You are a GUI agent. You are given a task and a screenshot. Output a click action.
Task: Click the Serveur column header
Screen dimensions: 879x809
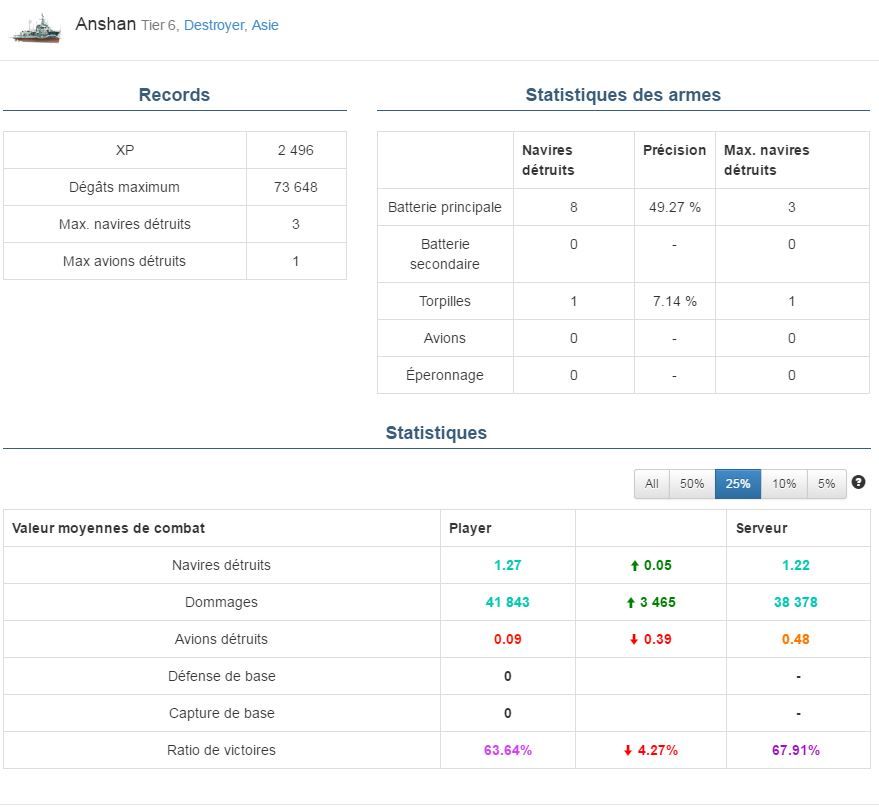(x=761, y=528)
